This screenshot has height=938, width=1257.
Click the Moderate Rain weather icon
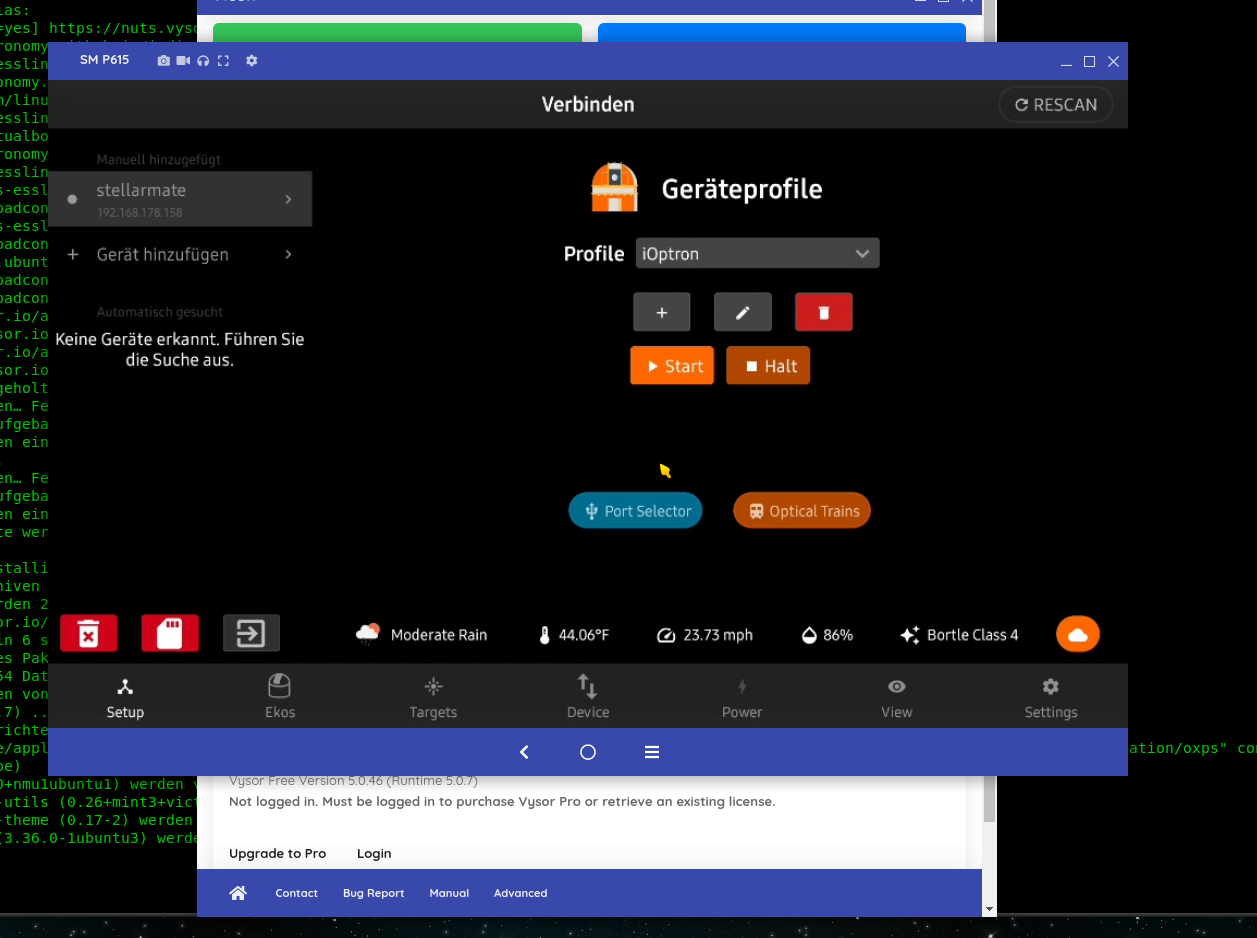point(368,634)
